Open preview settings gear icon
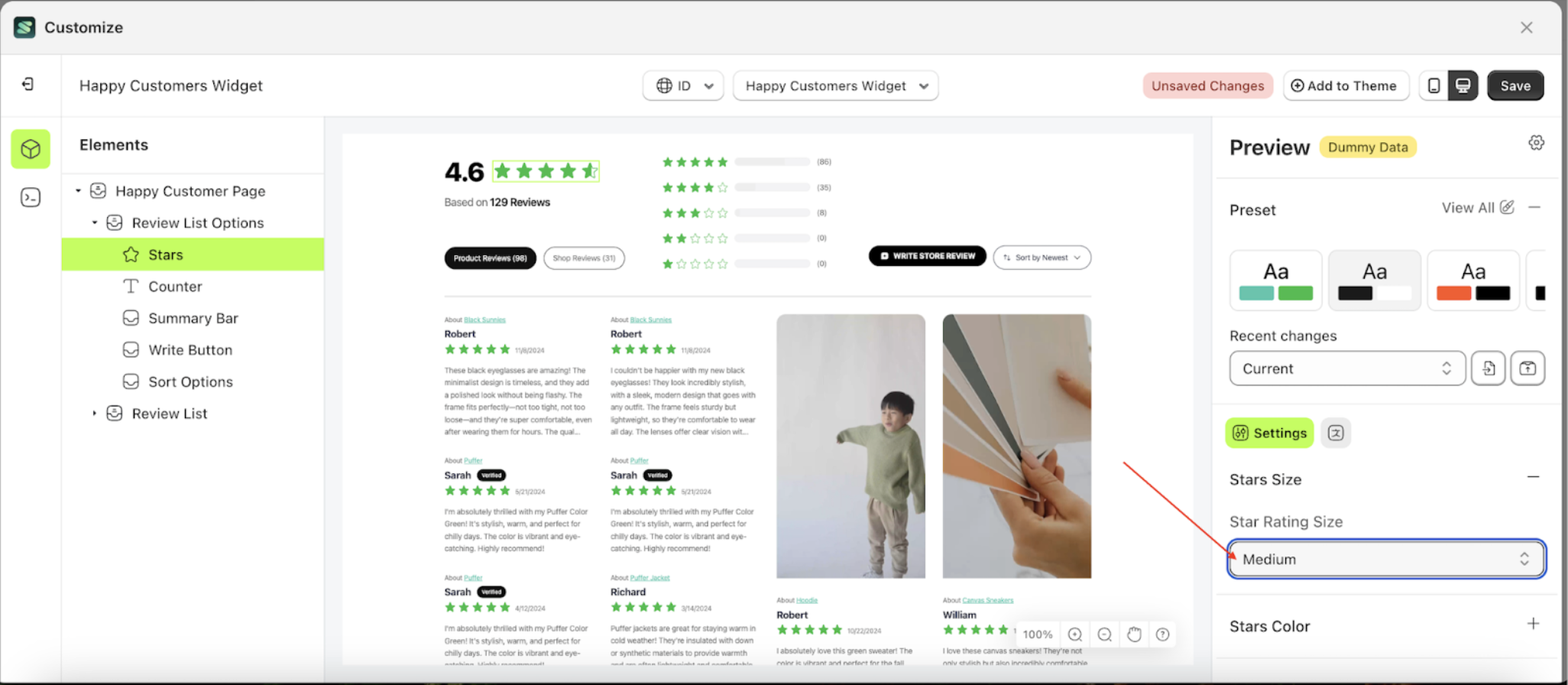This screenshot has width=1568, height=685. [x=1536, y=143]
